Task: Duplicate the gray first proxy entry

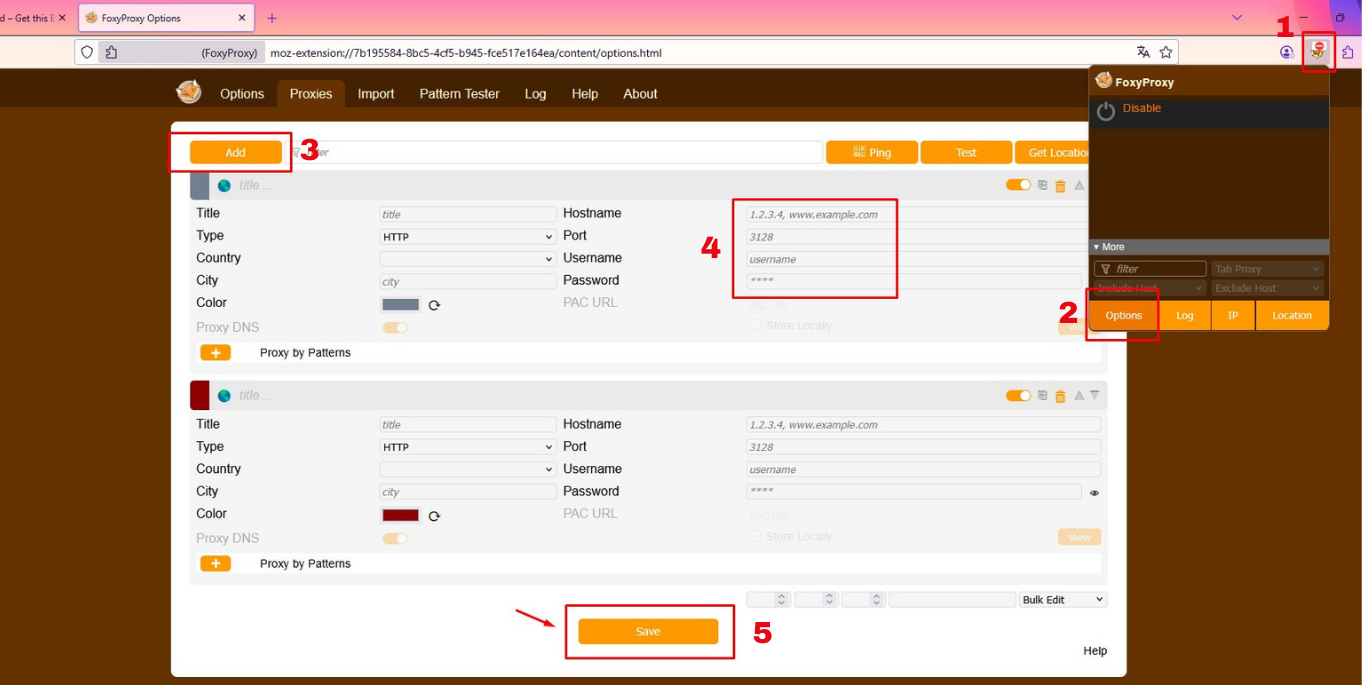Action: (1042, 185)
